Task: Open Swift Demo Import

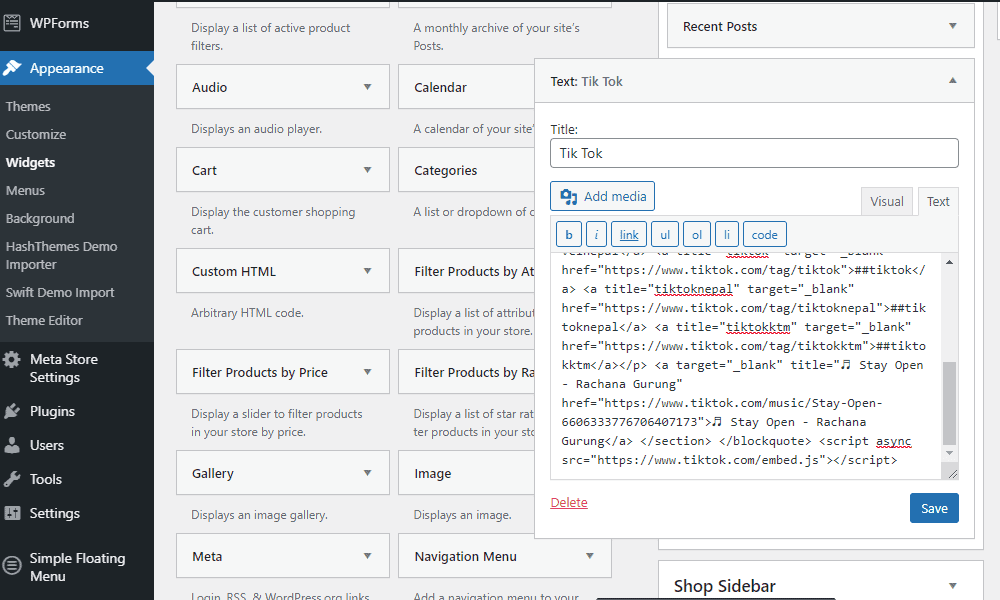Action: tap(60, 293)
